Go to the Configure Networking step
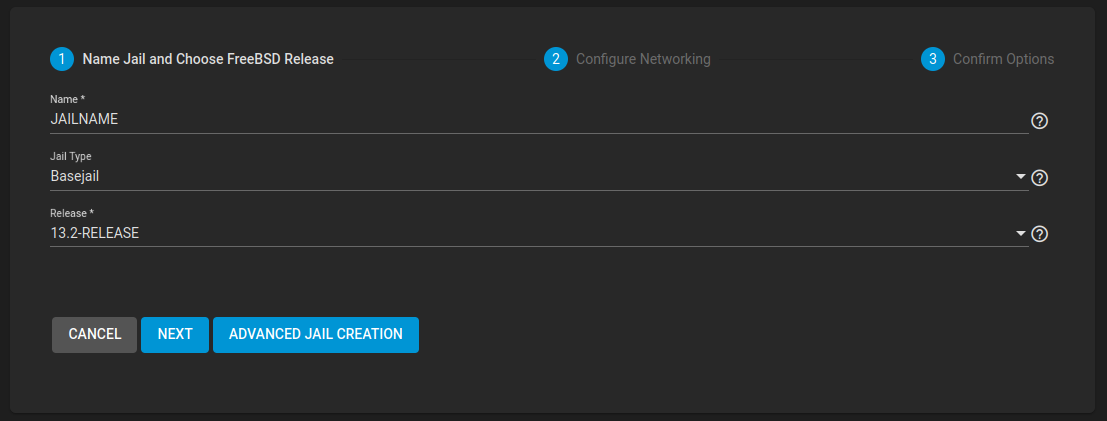Viewport: 1107px width, 421px height. point(643,59)
